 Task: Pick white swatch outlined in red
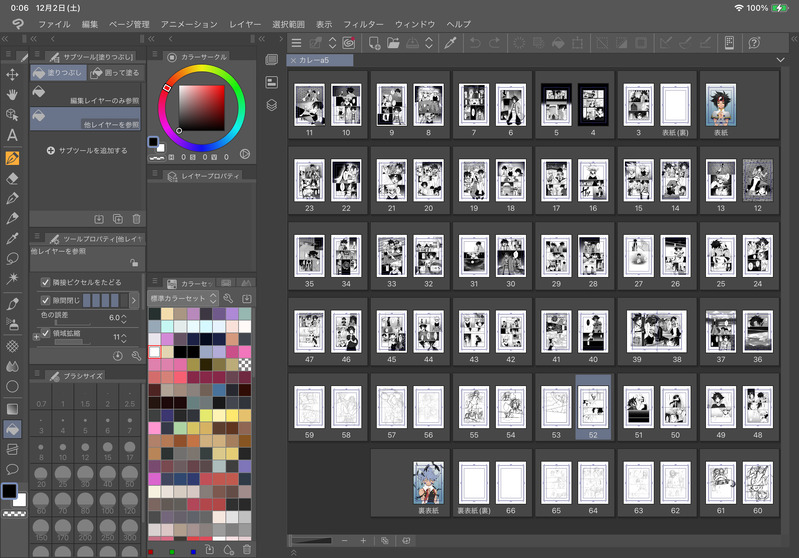coord(154,352)
